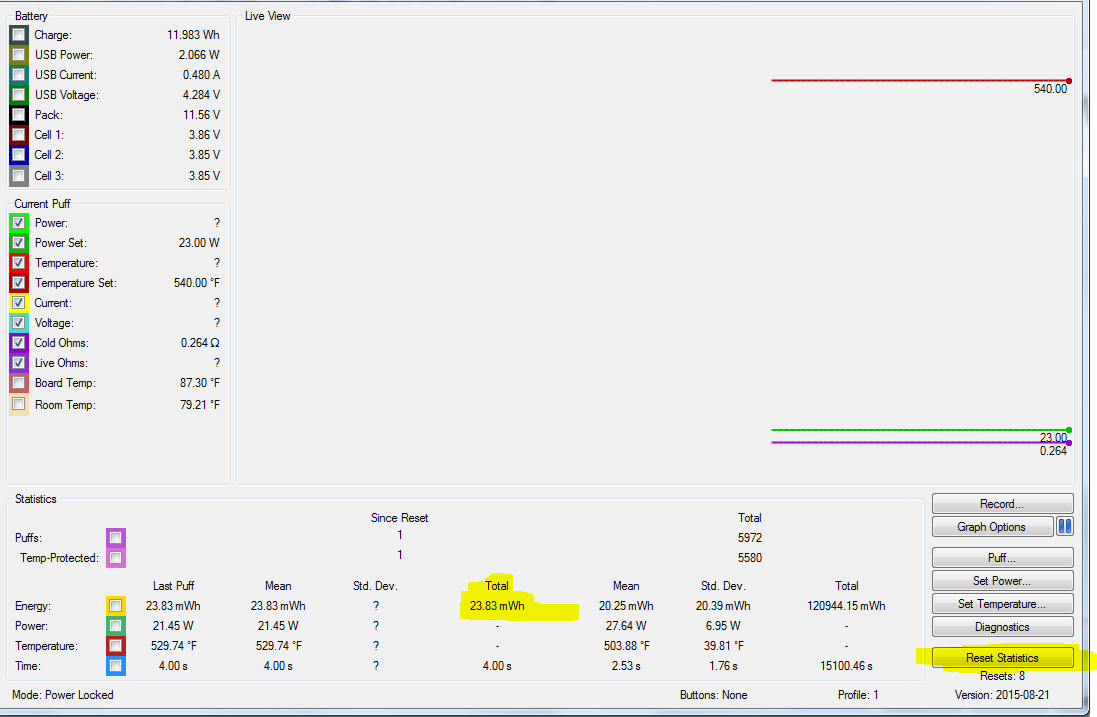Viewport: 1097px width, 717px height.
Task: Click the Record... button
Action: coord(1002,504)
